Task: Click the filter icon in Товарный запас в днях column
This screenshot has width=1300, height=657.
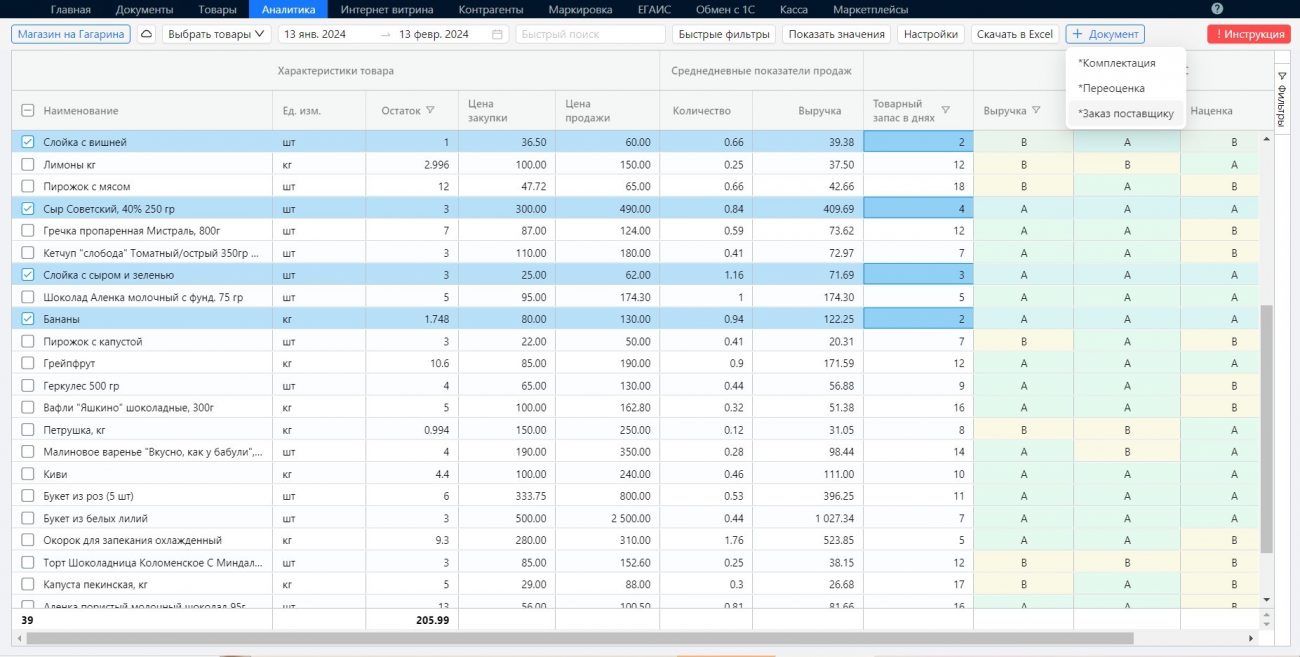Action: (x=945, y=110)
